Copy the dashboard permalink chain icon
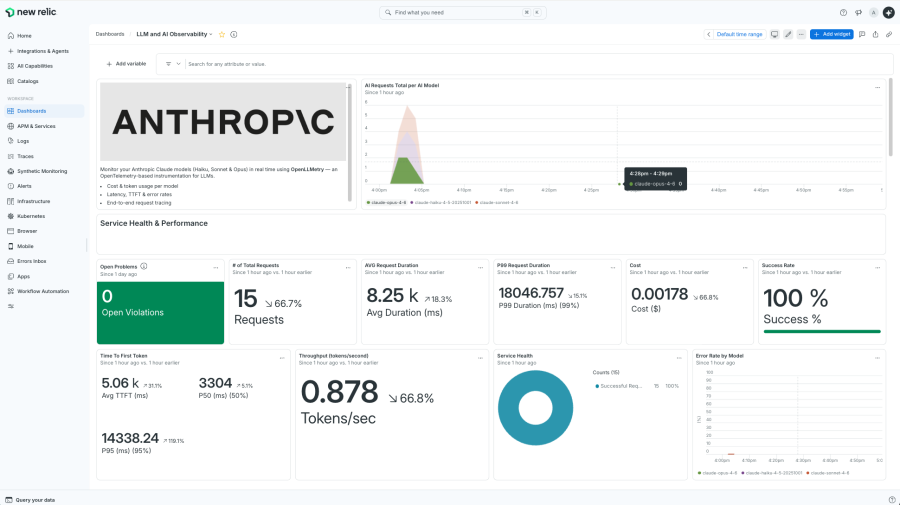This screenshot has height=505, width=900. coord(889,34)
